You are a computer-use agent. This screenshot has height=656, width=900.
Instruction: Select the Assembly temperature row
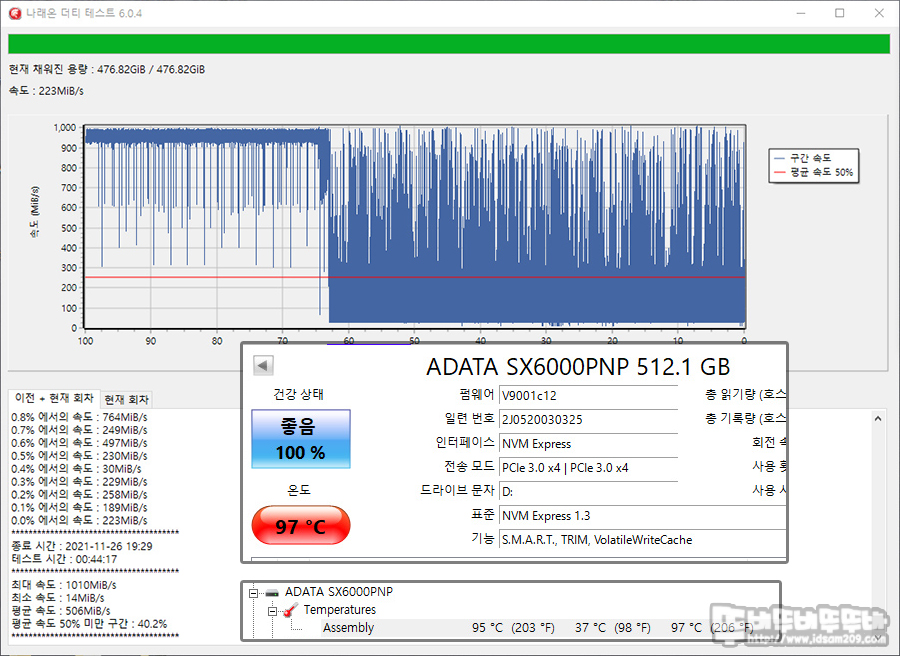537,628
